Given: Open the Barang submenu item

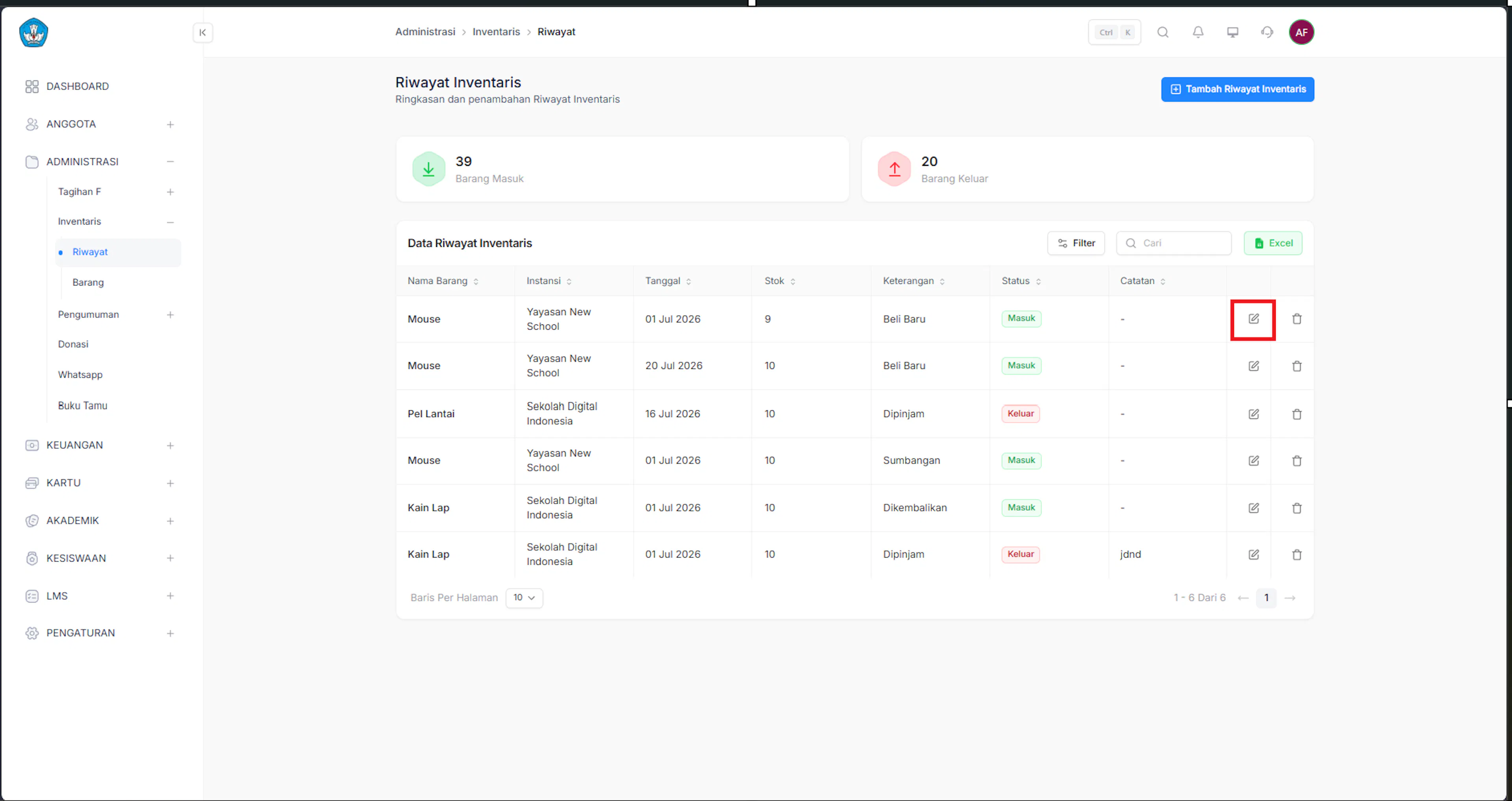Looking at the screenshot, I should (x=88, y=282).
